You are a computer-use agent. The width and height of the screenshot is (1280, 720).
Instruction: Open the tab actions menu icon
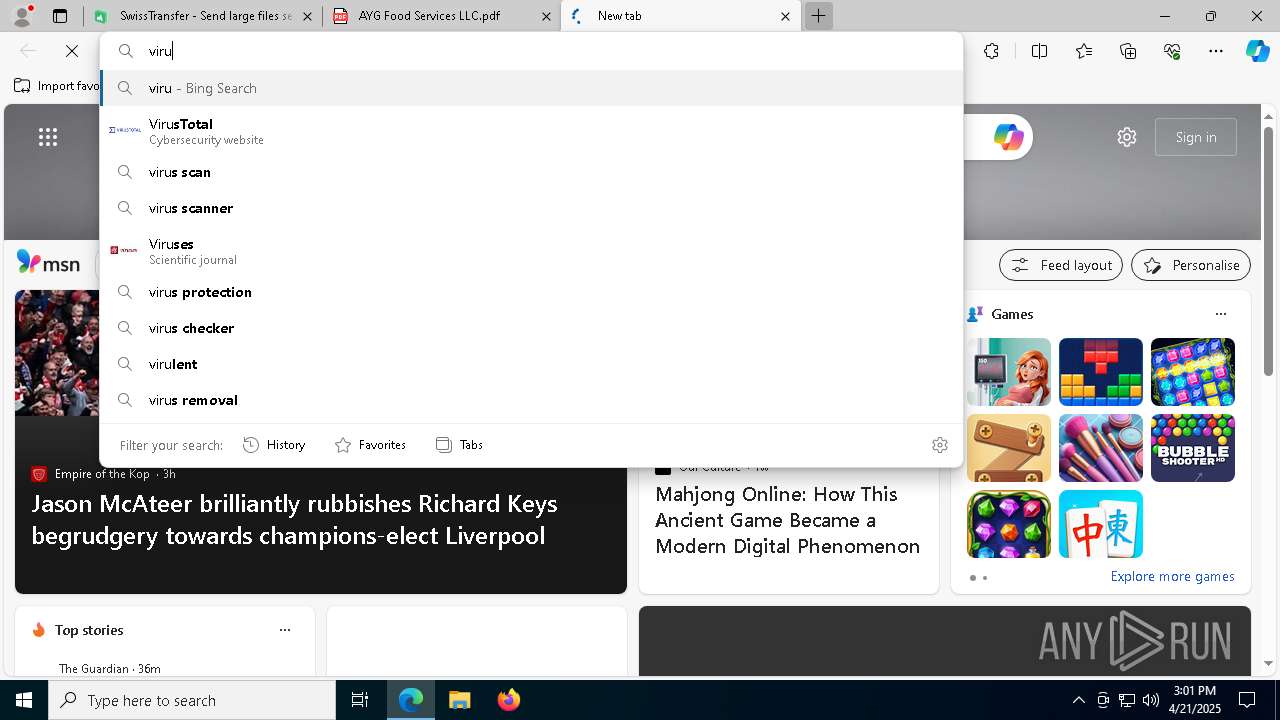tap(60, 16)
